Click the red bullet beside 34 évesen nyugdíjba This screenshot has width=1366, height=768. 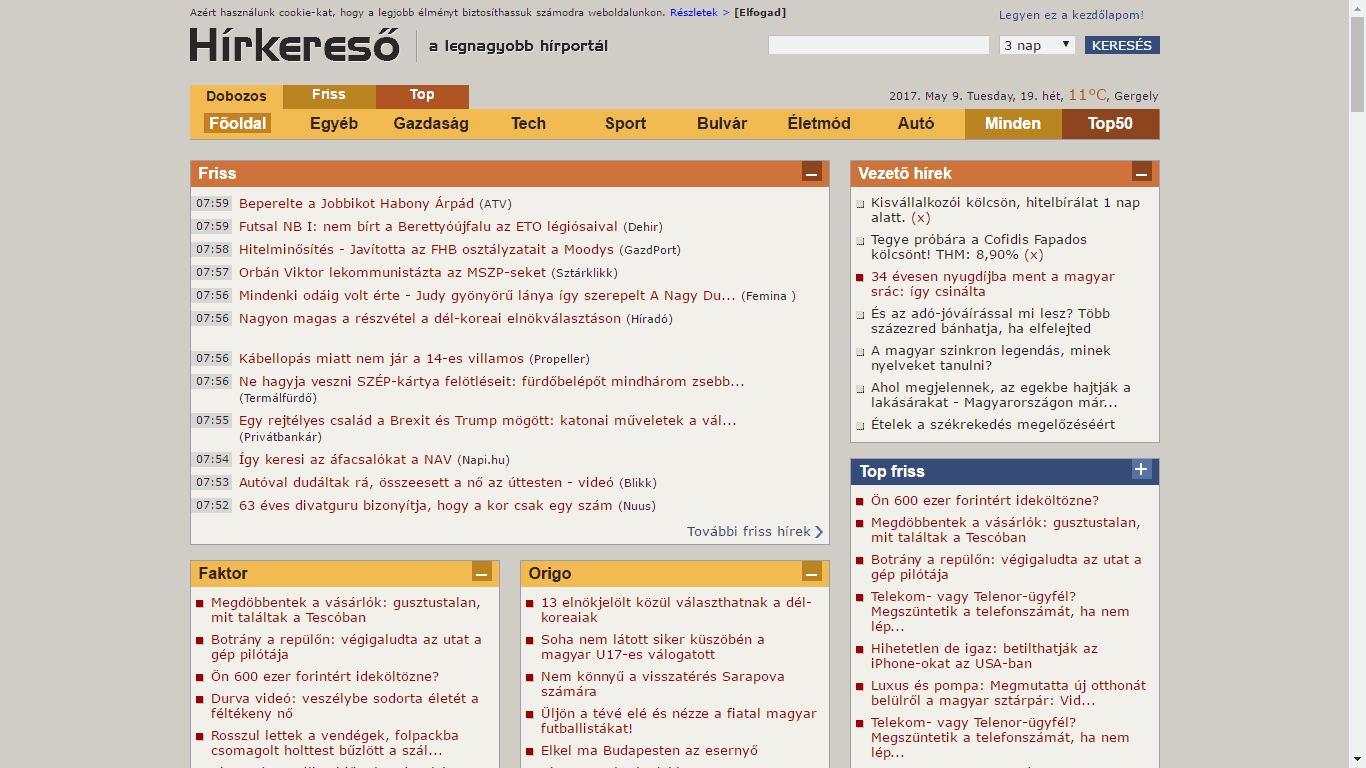click(859, 278)
